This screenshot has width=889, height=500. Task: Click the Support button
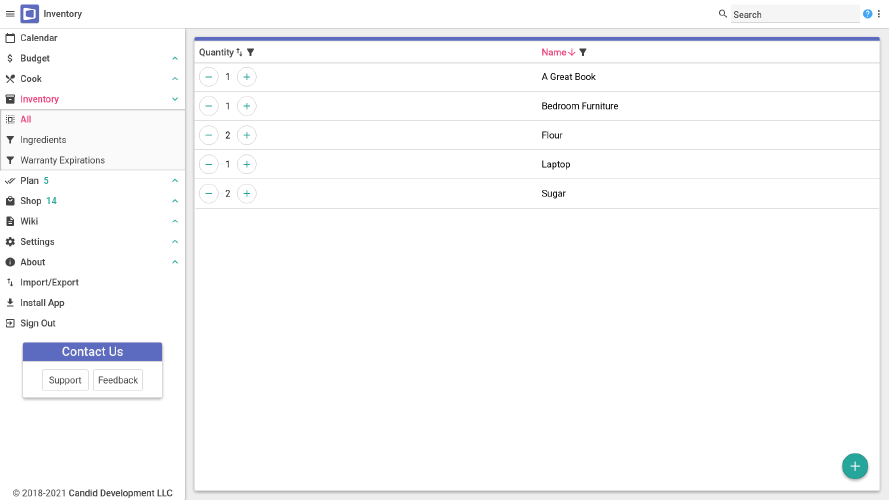65,380
